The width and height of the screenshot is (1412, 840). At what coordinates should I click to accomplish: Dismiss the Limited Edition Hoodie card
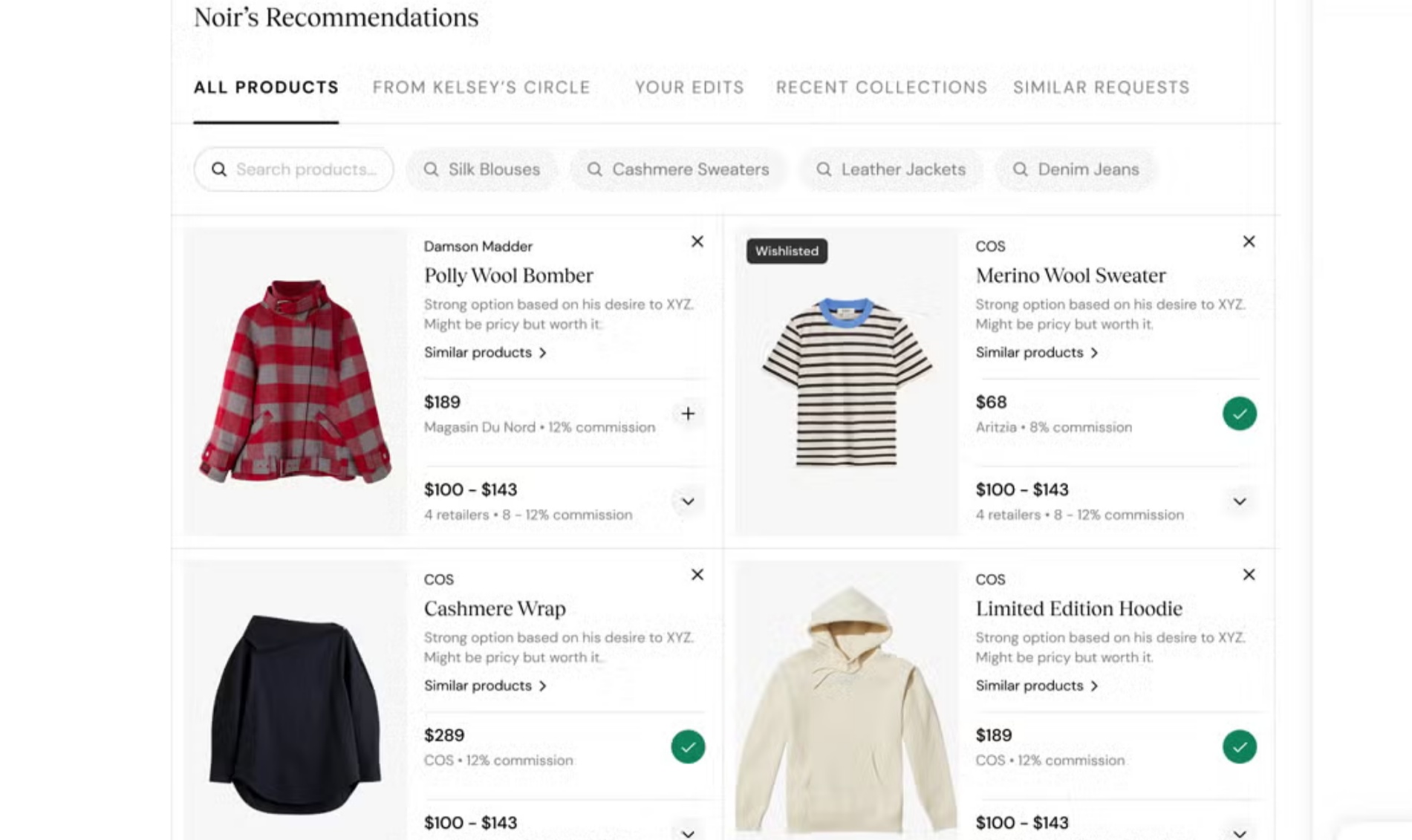pos(1249,575)
